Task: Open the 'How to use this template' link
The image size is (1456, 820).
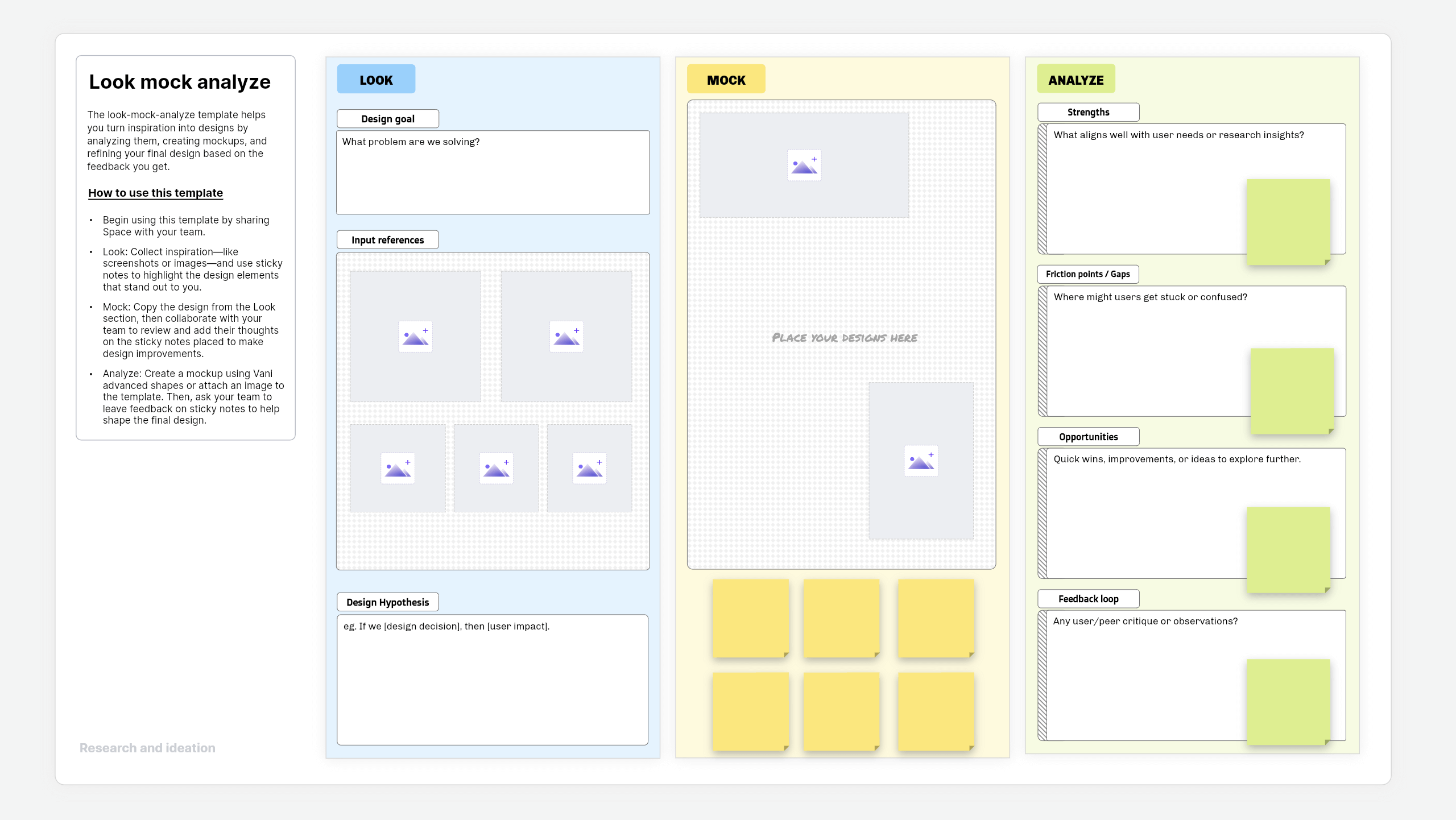Action: (155, 193)
